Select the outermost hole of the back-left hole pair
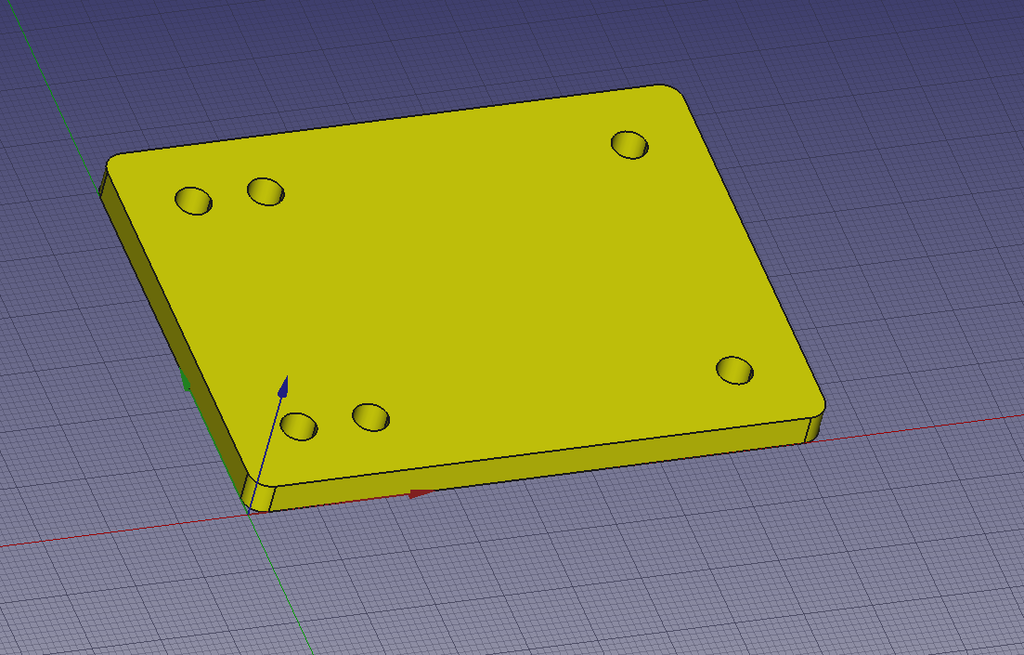1024x655 pixels. tap(194, 201)
